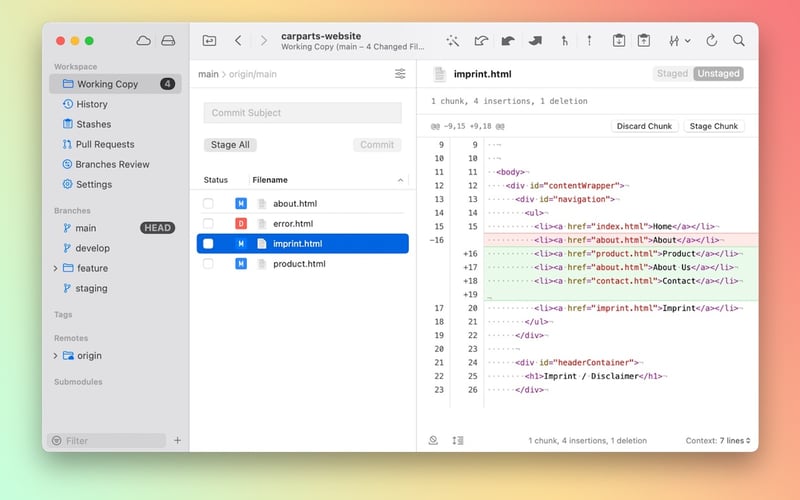Toggle the line wrapping icon below diff
Viewport: 800px width, 500px height.
[x=458, y=440]
